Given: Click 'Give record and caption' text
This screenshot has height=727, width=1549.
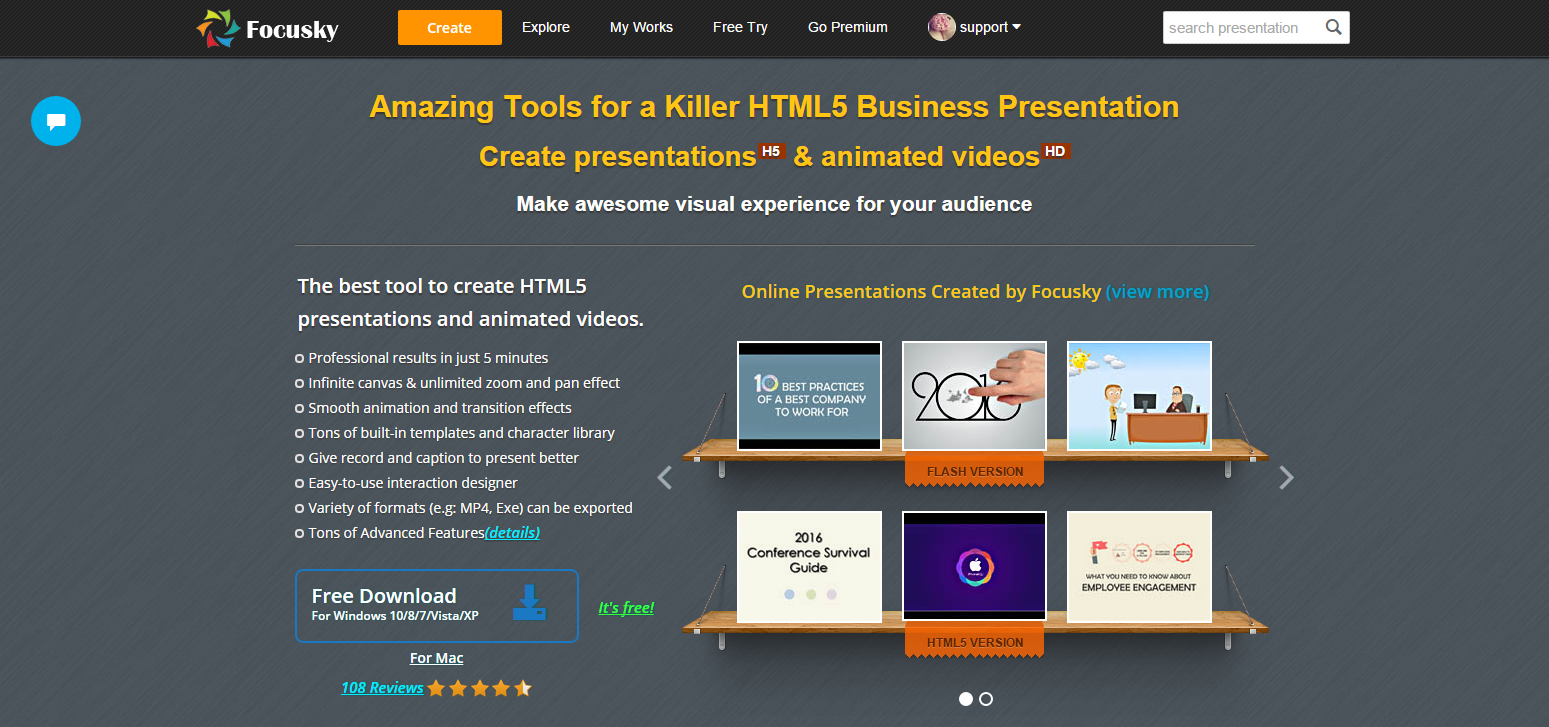Looking at the screenshot, I should pos(443,458).
